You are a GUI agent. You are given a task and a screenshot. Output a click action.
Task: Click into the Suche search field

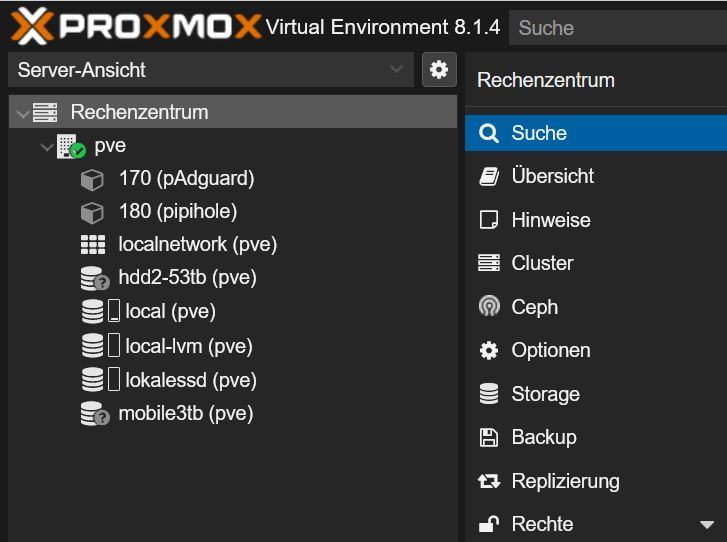tap(618, 28)
